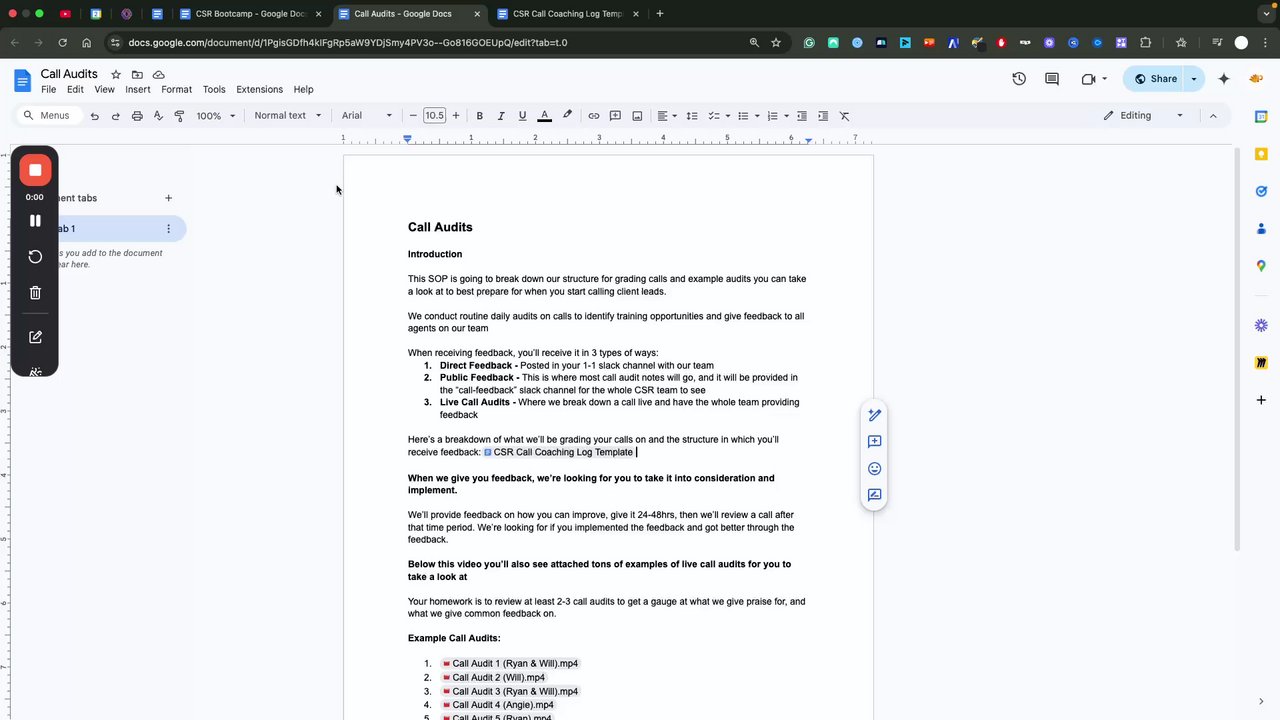Star the Call Audits document
Image resolution: width=1280 pixels, height=720 pixels.
(116, 75)
